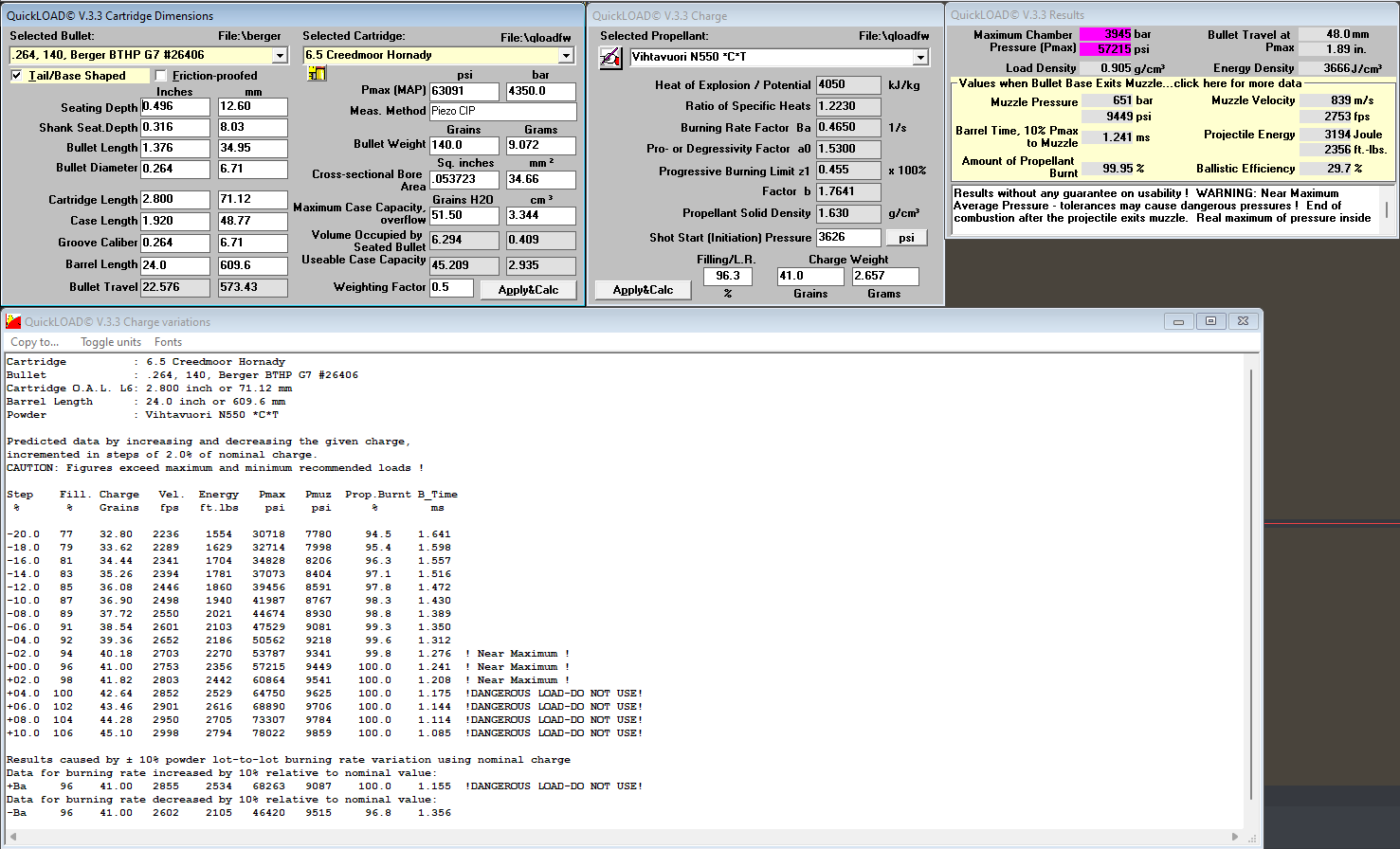
Task: Click the Meas. Method Piezo CIP field
Action: 502,111
